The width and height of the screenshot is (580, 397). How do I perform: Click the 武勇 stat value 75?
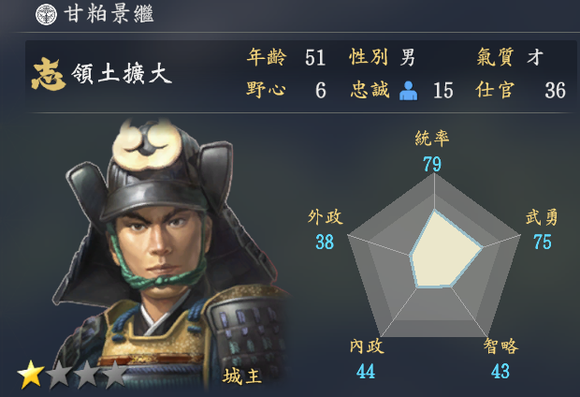[x=542, y=242]
